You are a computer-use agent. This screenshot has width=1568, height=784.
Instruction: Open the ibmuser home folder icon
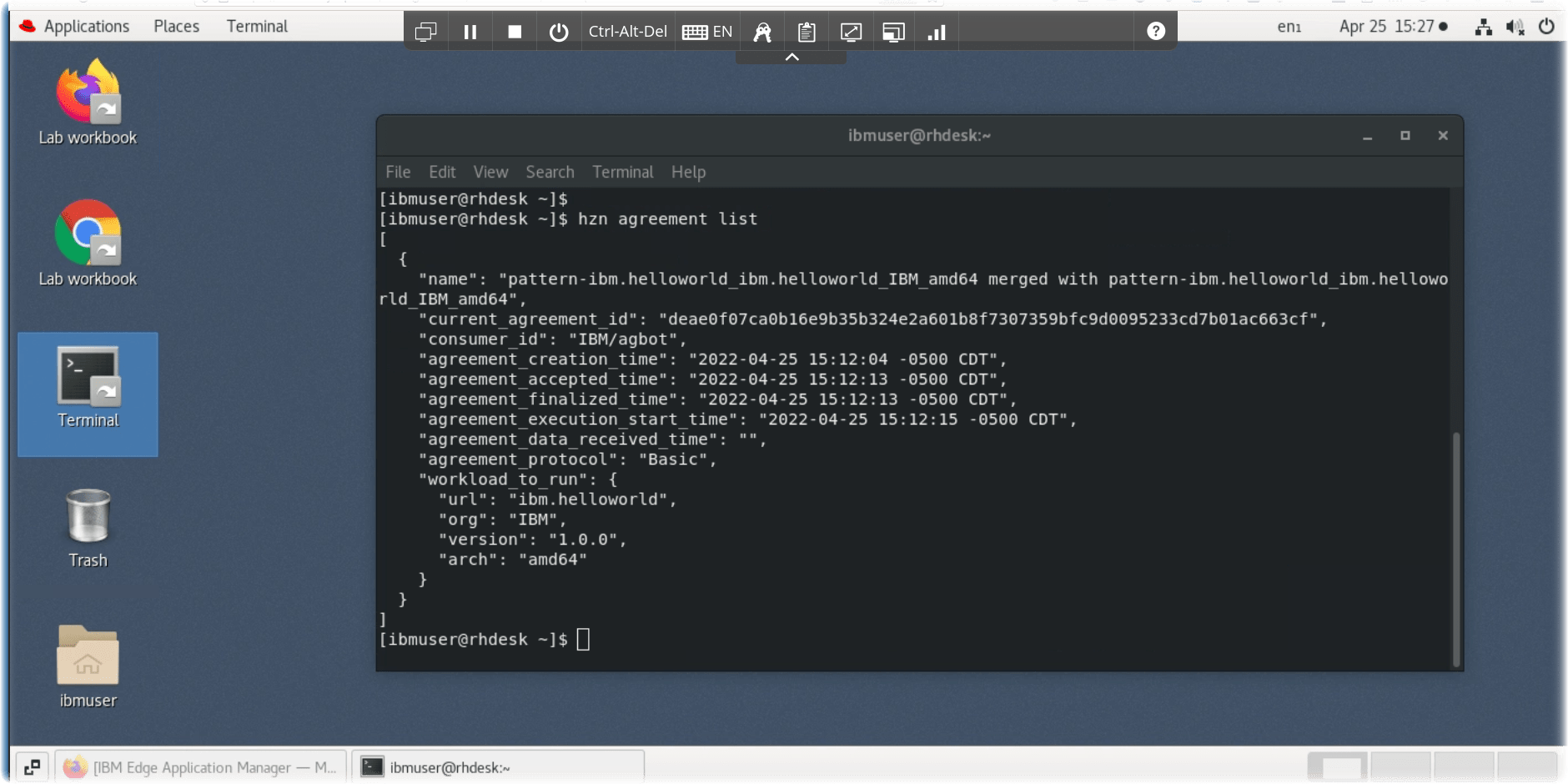pos(88,667)
